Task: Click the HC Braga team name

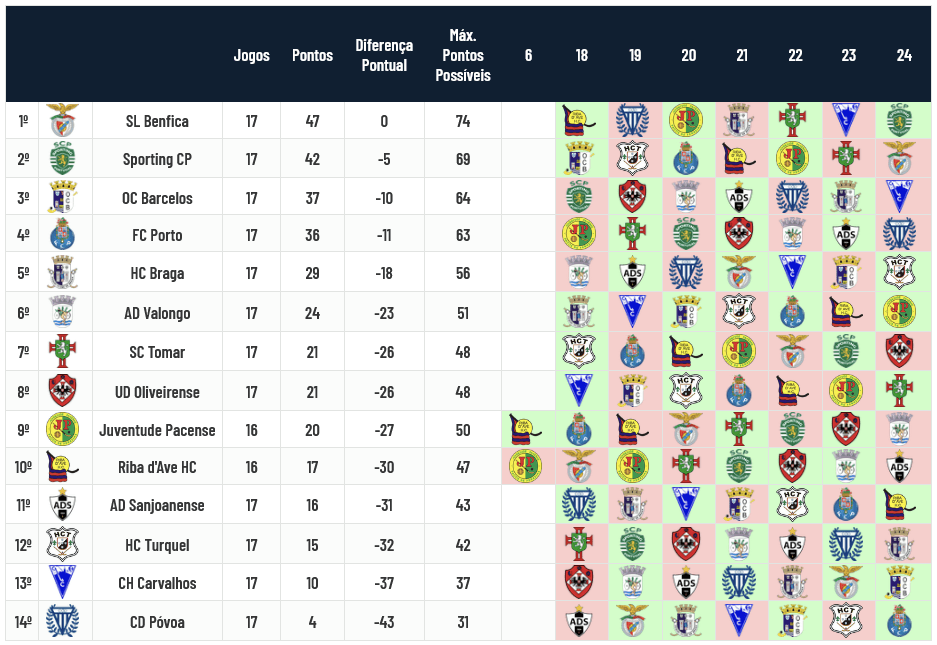Action: click(157, 273)
